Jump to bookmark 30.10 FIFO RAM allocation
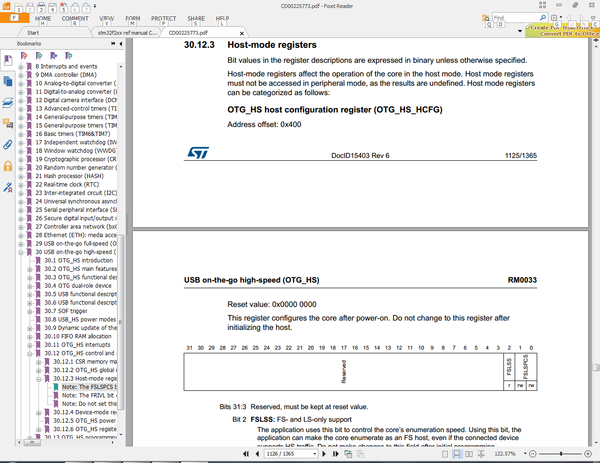The image size is (600, 463). pos(78,336)
